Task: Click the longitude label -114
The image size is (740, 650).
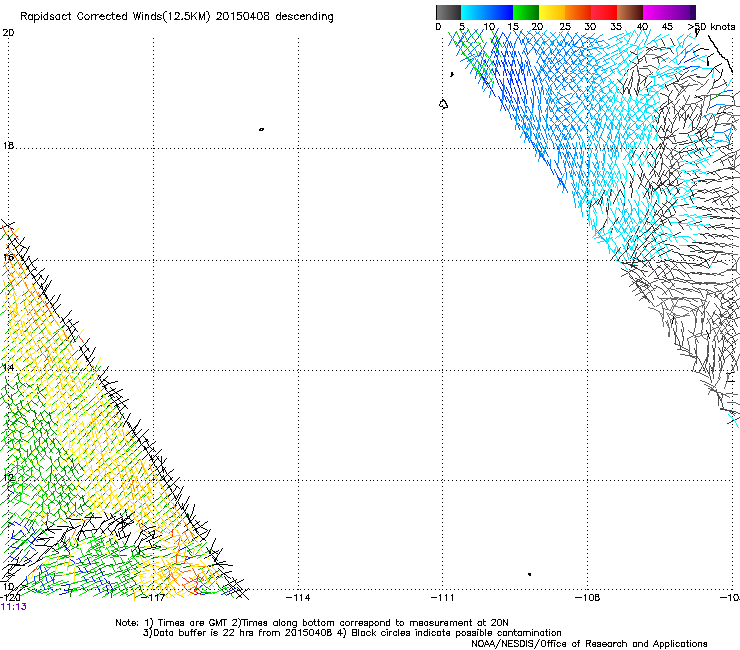Action: 298,598
